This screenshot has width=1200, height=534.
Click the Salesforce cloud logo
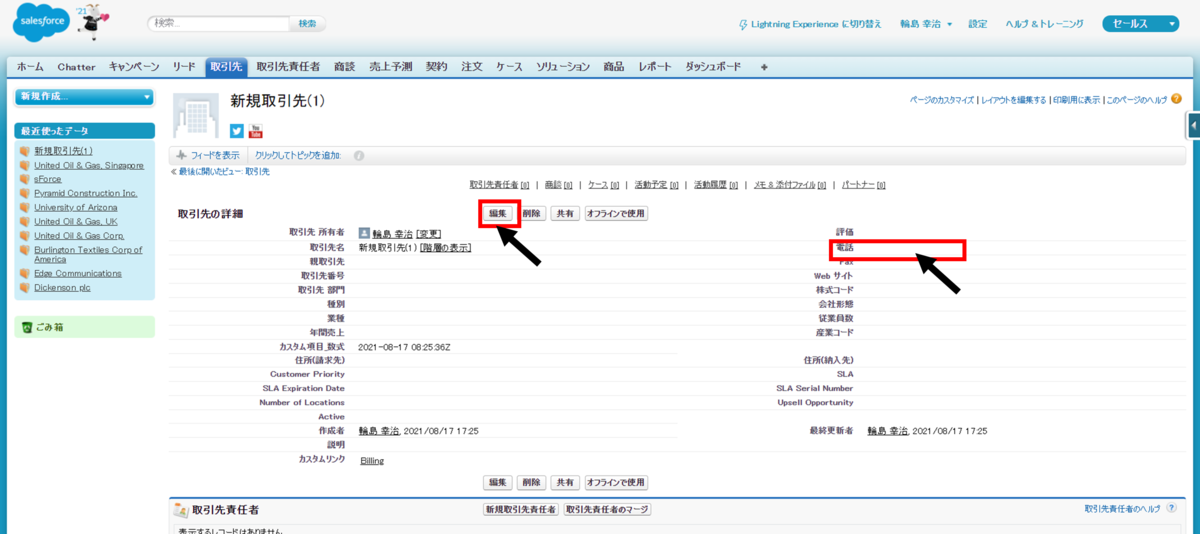(40, 24)
